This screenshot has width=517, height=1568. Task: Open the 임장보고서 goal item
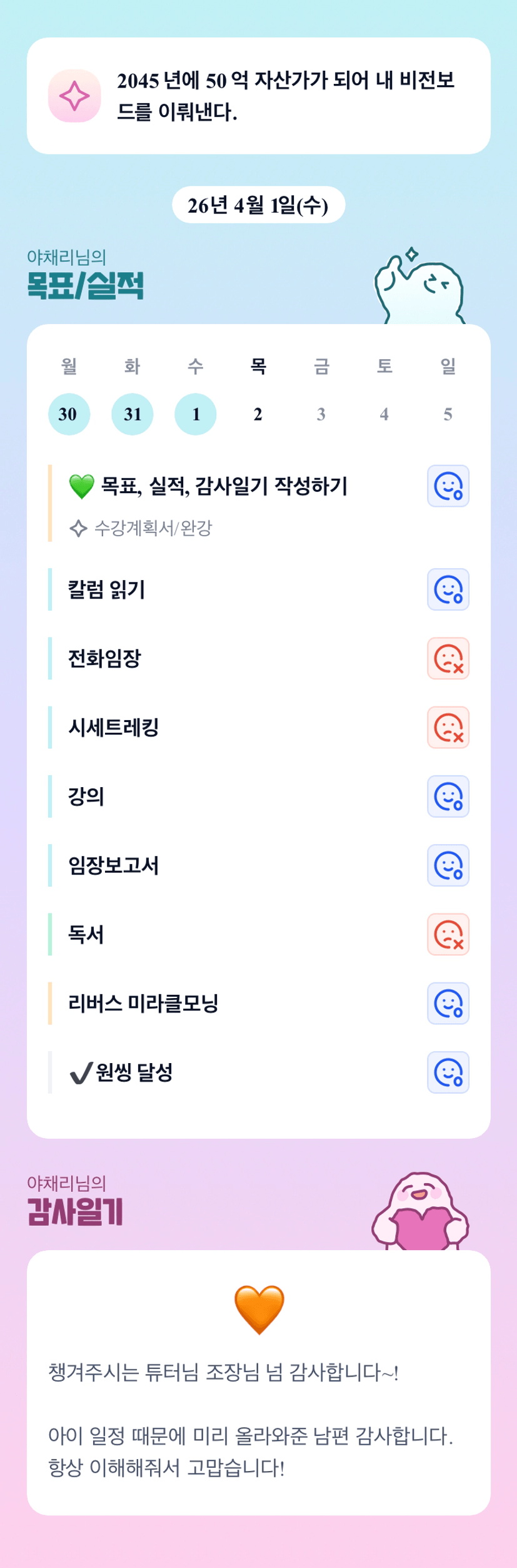114,866
